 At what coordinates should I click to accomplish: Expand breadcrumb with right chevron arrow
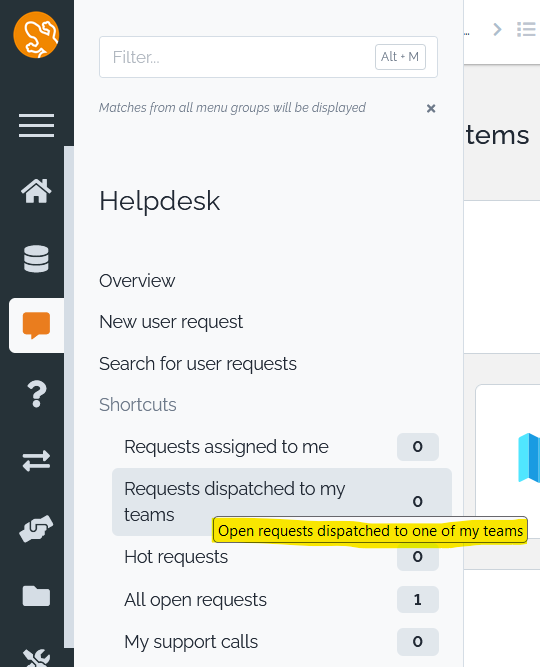(x=497, y=29)
